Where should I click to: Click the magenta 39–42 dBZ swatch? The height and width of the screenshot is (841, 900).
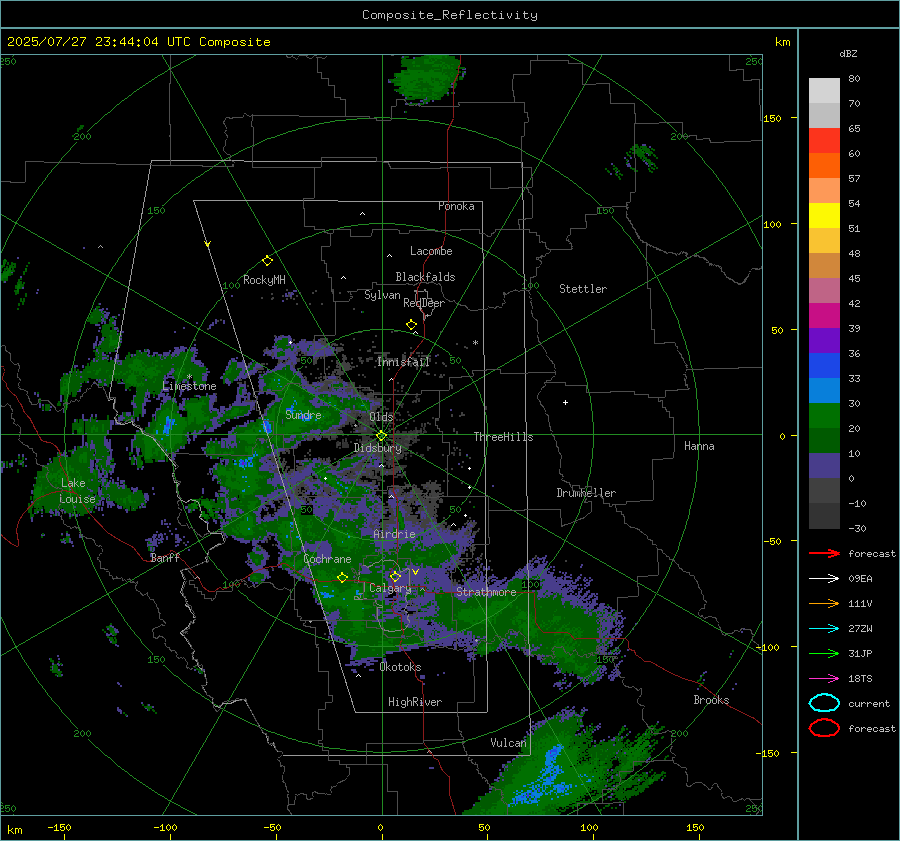coord(824,315)
